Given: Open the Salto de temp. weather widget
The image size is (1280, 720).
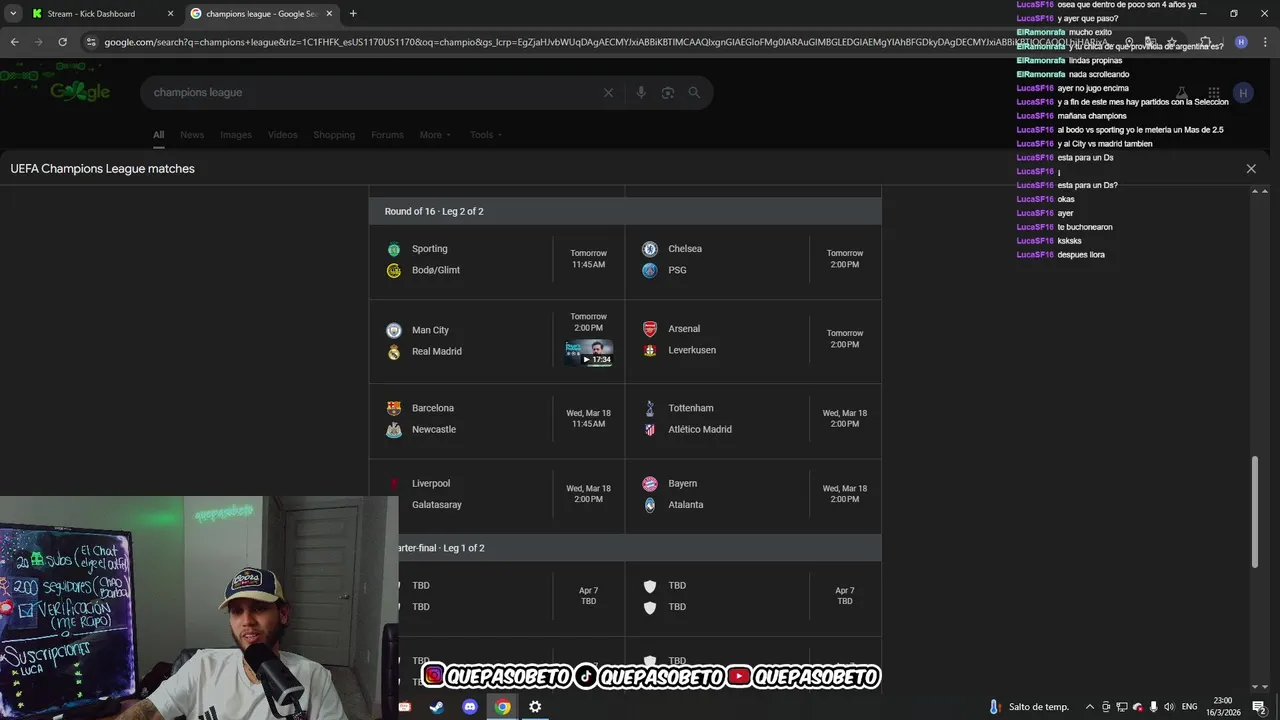Looking at the screenshot, I should click(x=1029, y=707).
